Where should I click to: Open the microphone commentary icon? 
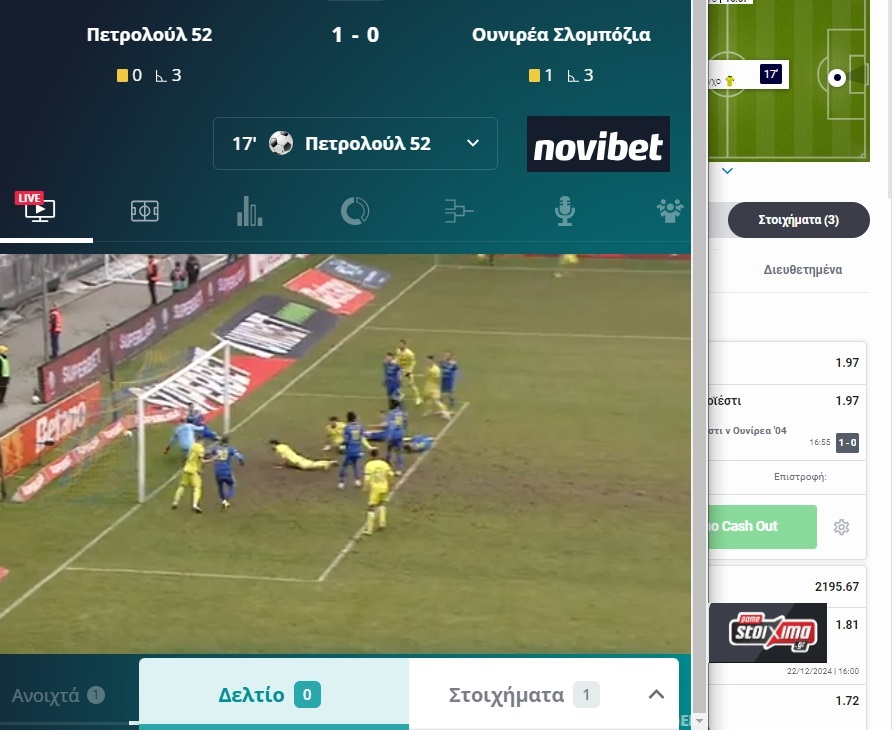[x=564, y=211]
